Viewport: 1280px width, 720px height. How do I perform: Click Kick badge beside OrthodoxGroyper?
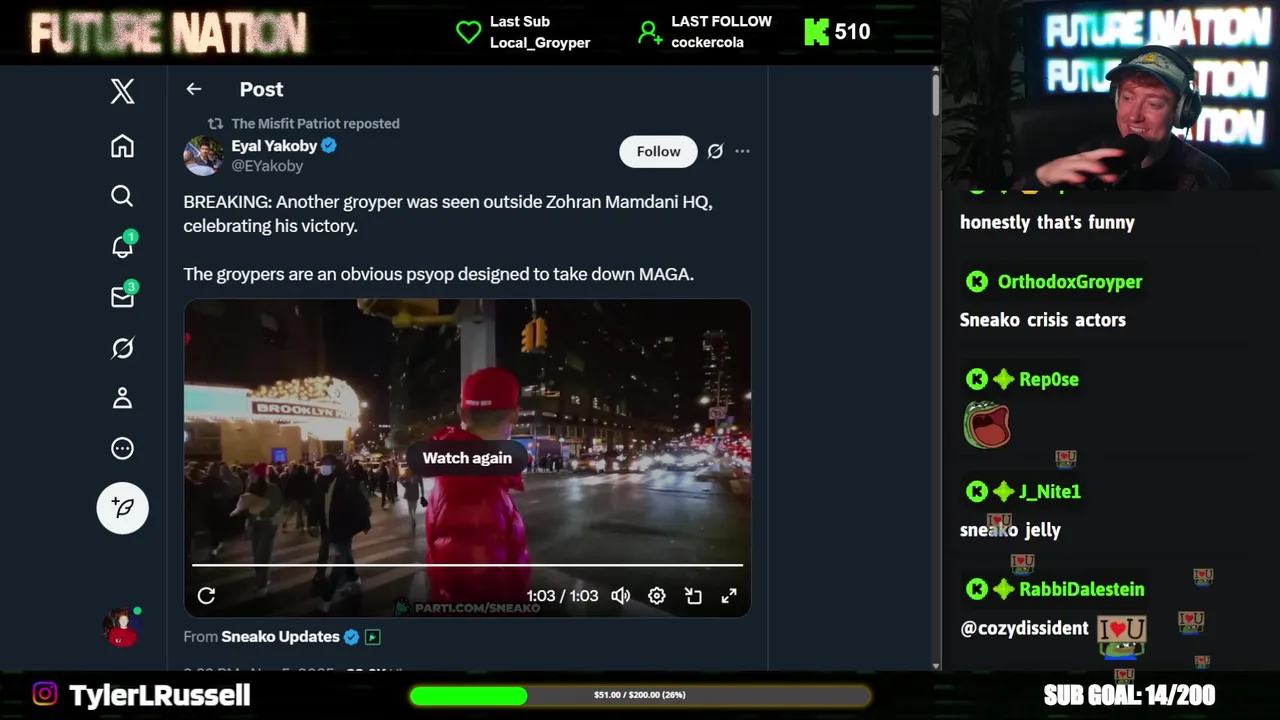977,282
